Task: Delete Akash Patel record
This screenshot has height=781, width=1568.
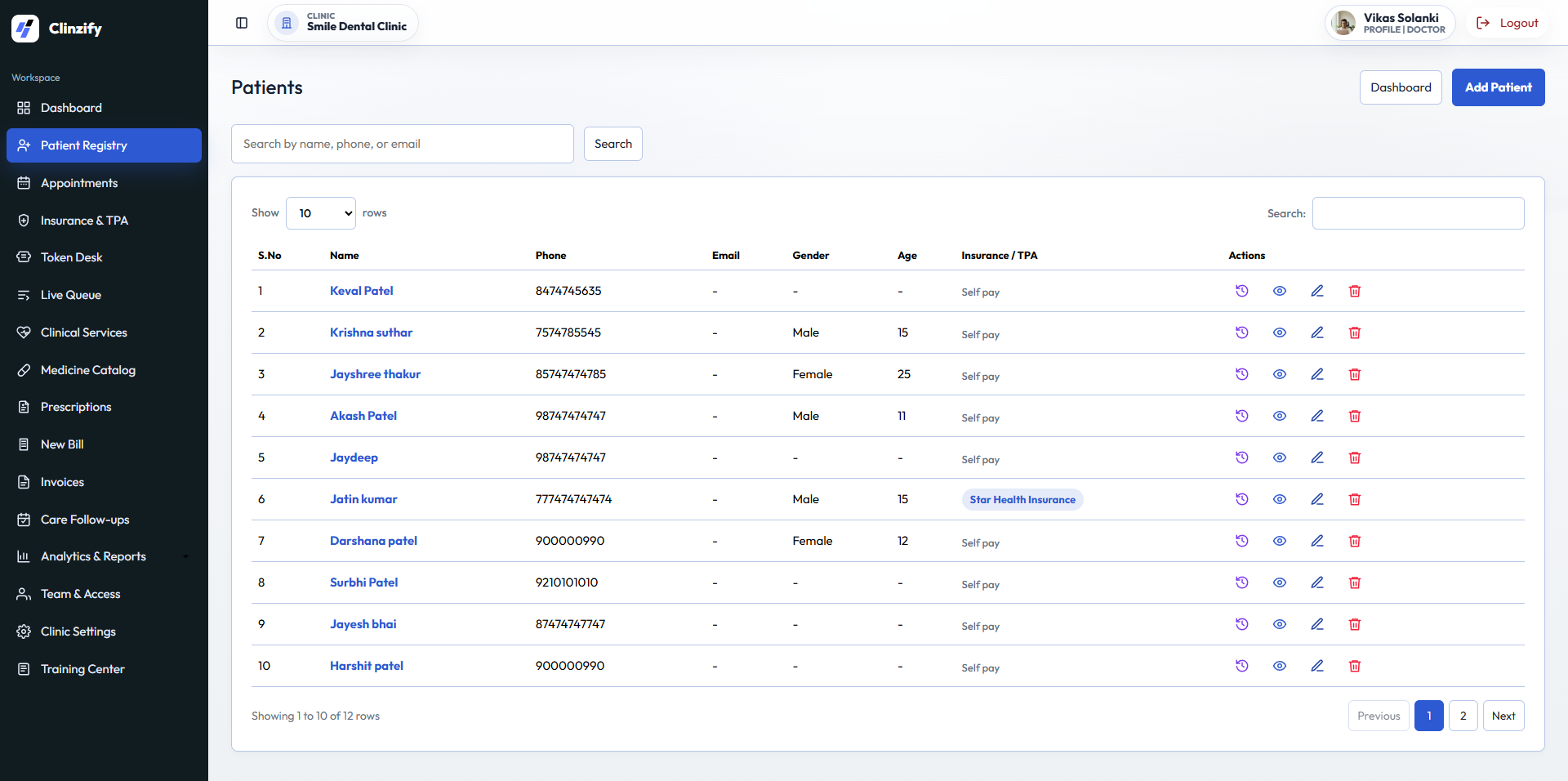Action: coord(1354,416)
